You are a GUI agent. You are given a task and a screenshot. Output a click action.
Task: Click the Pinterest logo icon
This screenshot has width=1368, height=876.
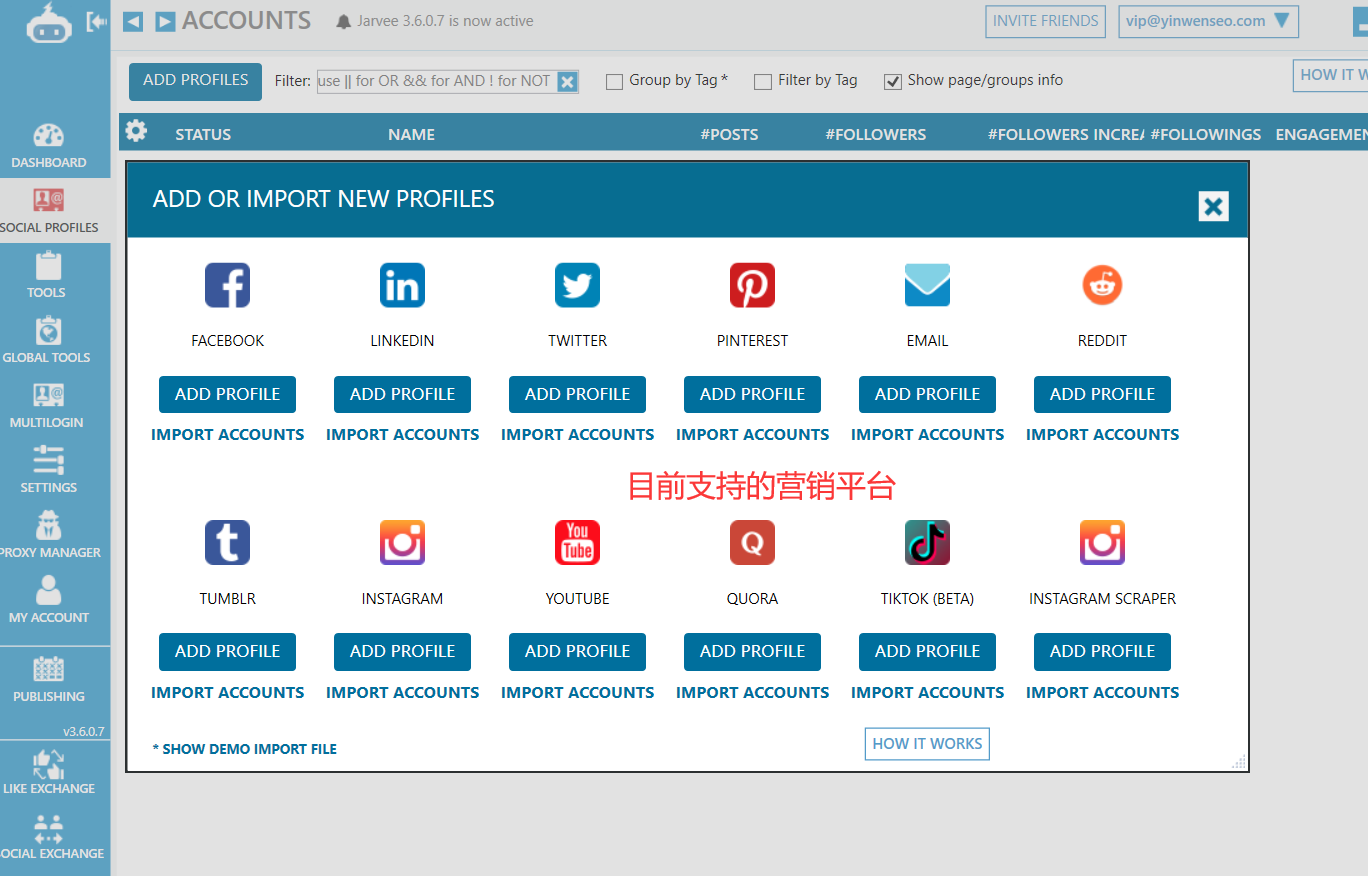pyautogui.click(x=752, y=285)
